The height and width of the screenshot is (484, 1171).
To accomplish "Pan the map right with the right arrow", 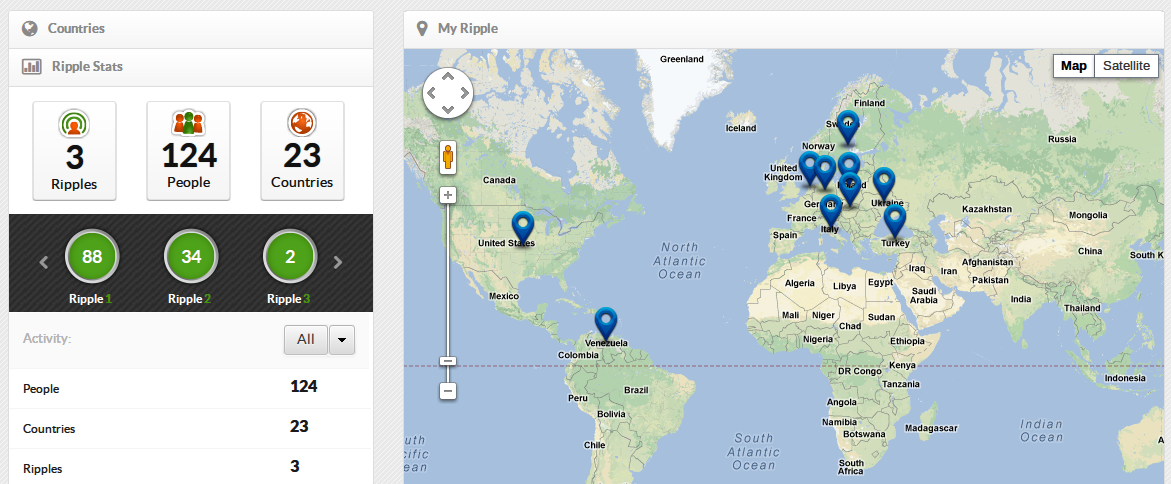I will 465,93.
